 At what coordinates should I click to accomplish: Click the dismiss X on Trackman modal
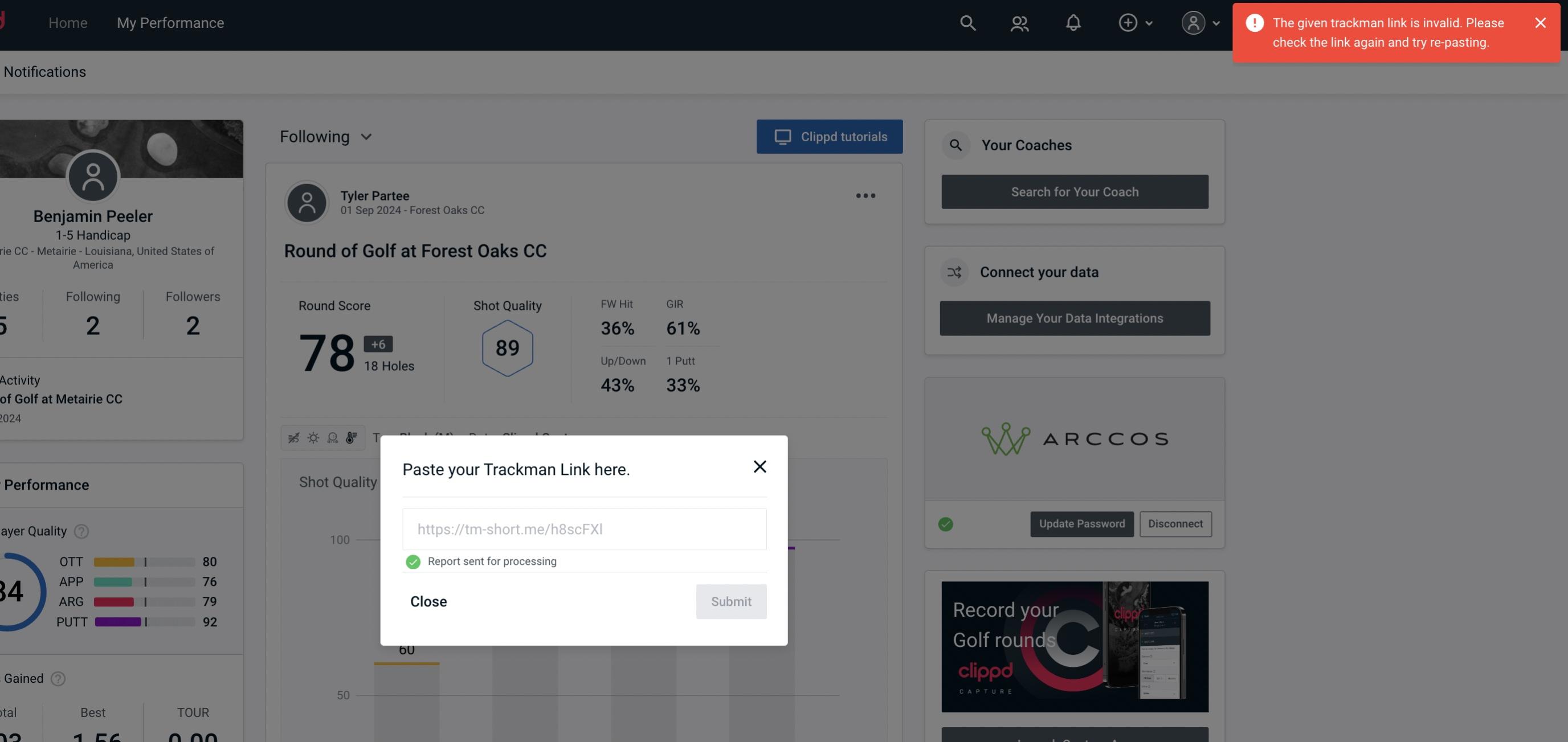pyautogui.click(x=760, y=466)
